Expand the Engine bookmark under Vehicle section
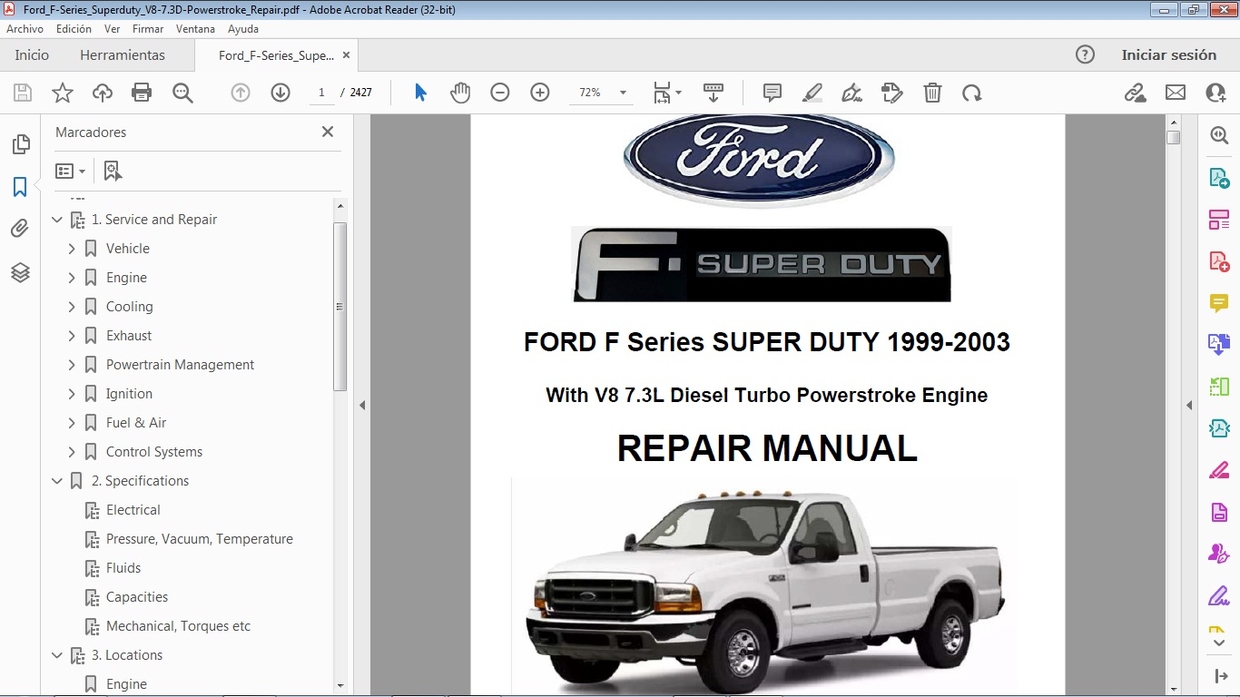The image size is (1240, 697). [x=70, y=277]
